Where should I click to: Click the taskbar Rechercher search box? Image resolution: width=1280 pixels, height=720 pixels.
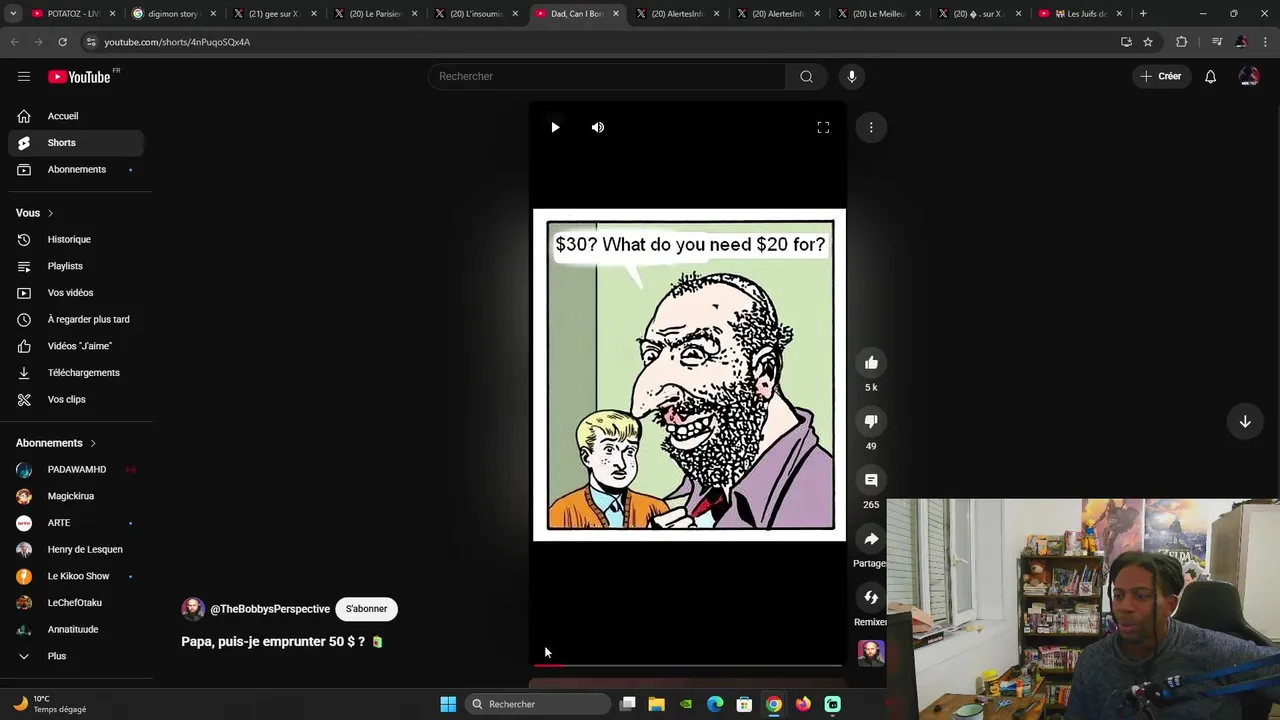pos(539,704)
